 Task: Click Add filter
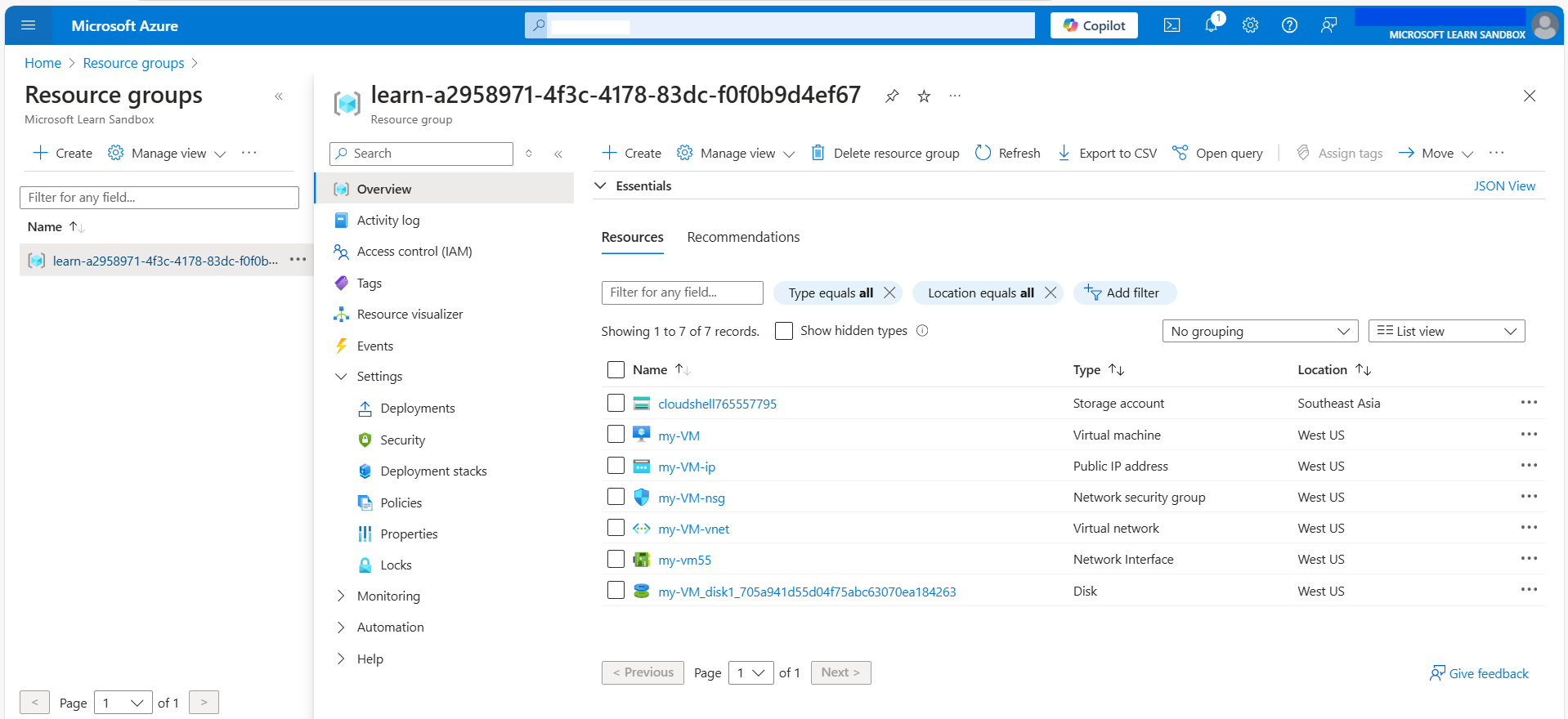tap(1124, 293)
